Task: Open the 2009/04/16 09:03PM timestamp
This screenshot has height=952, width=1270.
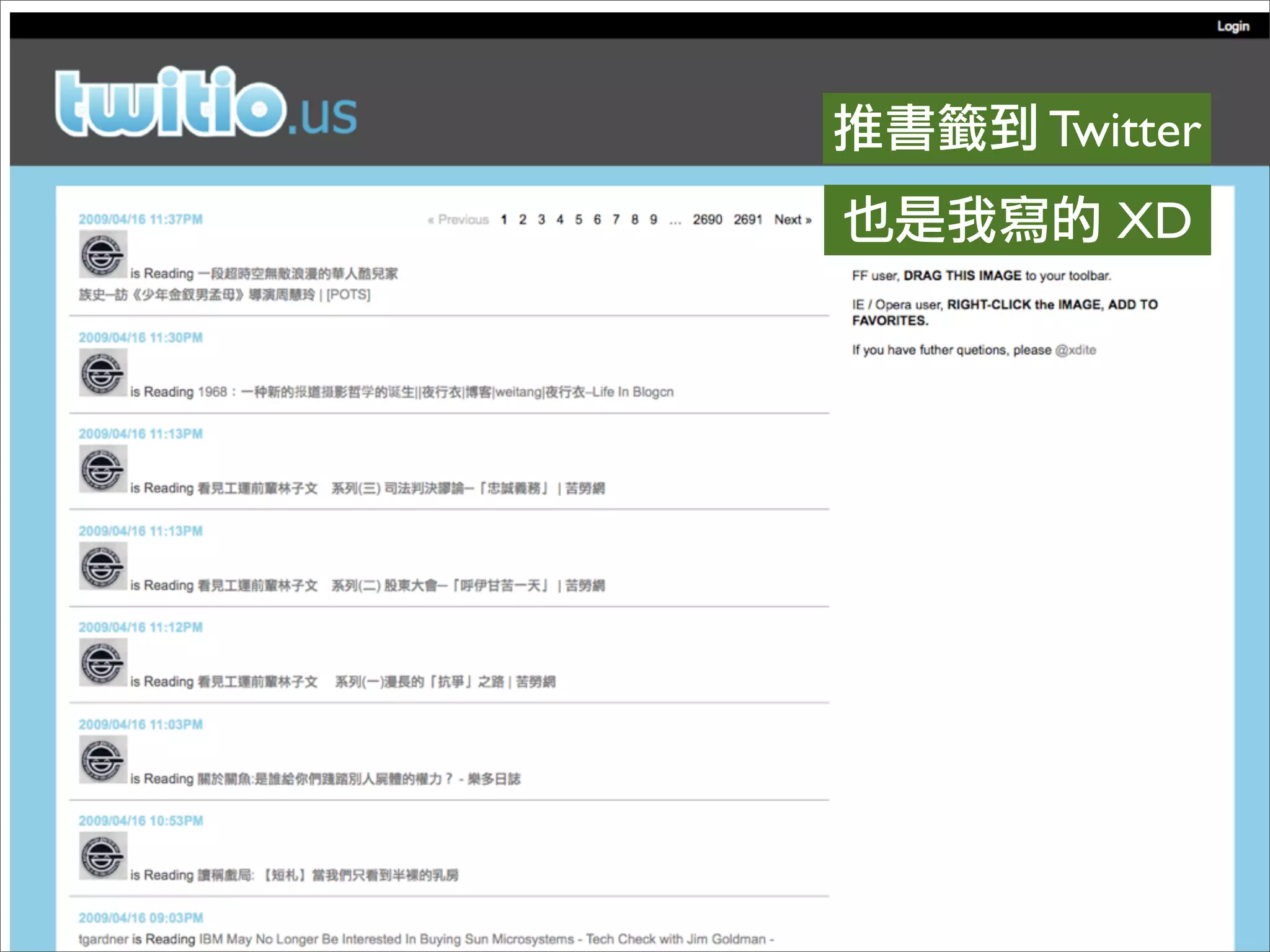Action: (141, 918)
